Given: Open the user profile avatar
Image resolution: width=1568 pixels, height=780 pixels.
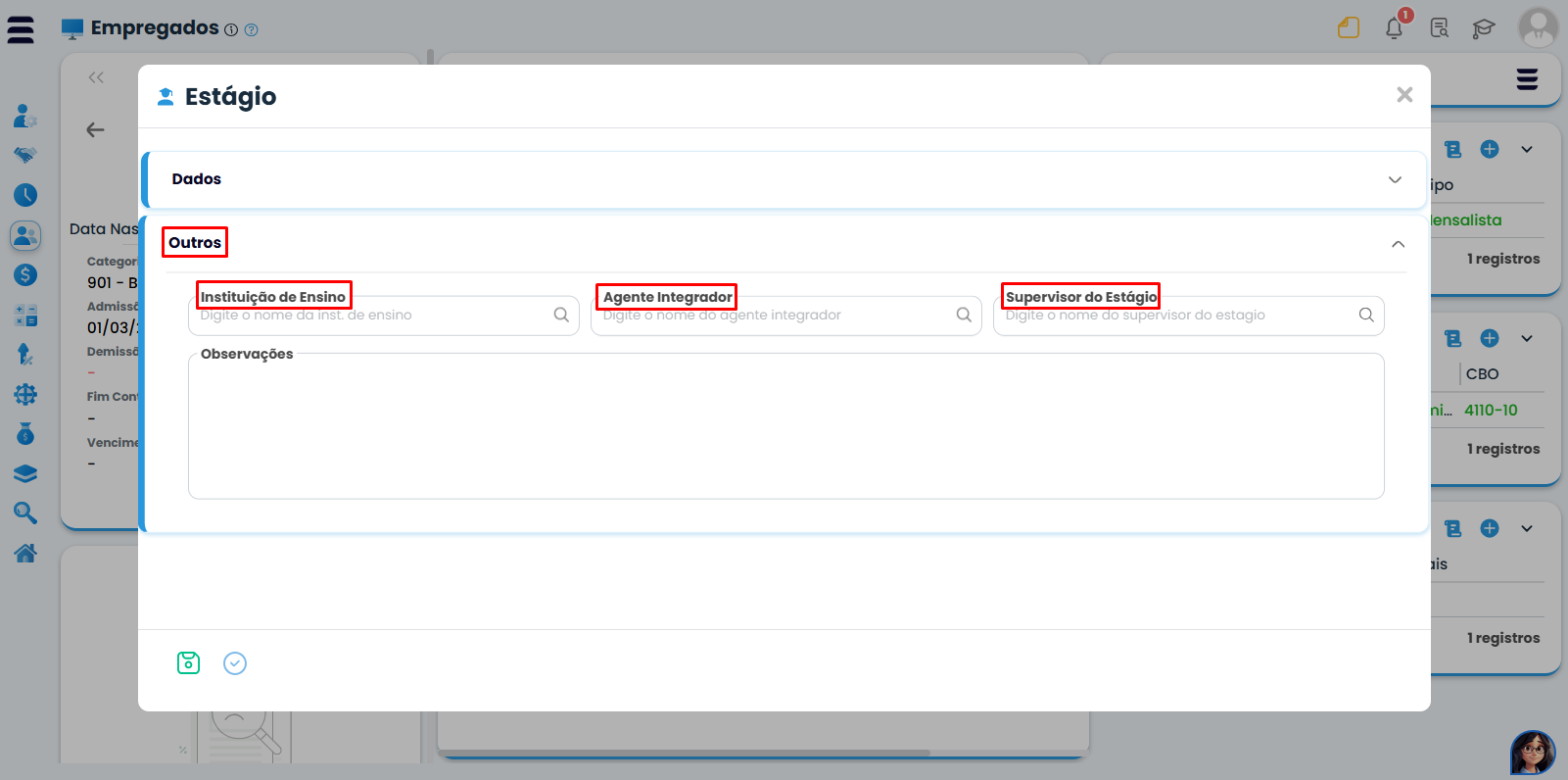Looking at the screenshot, I should [x=1538, y=27].
